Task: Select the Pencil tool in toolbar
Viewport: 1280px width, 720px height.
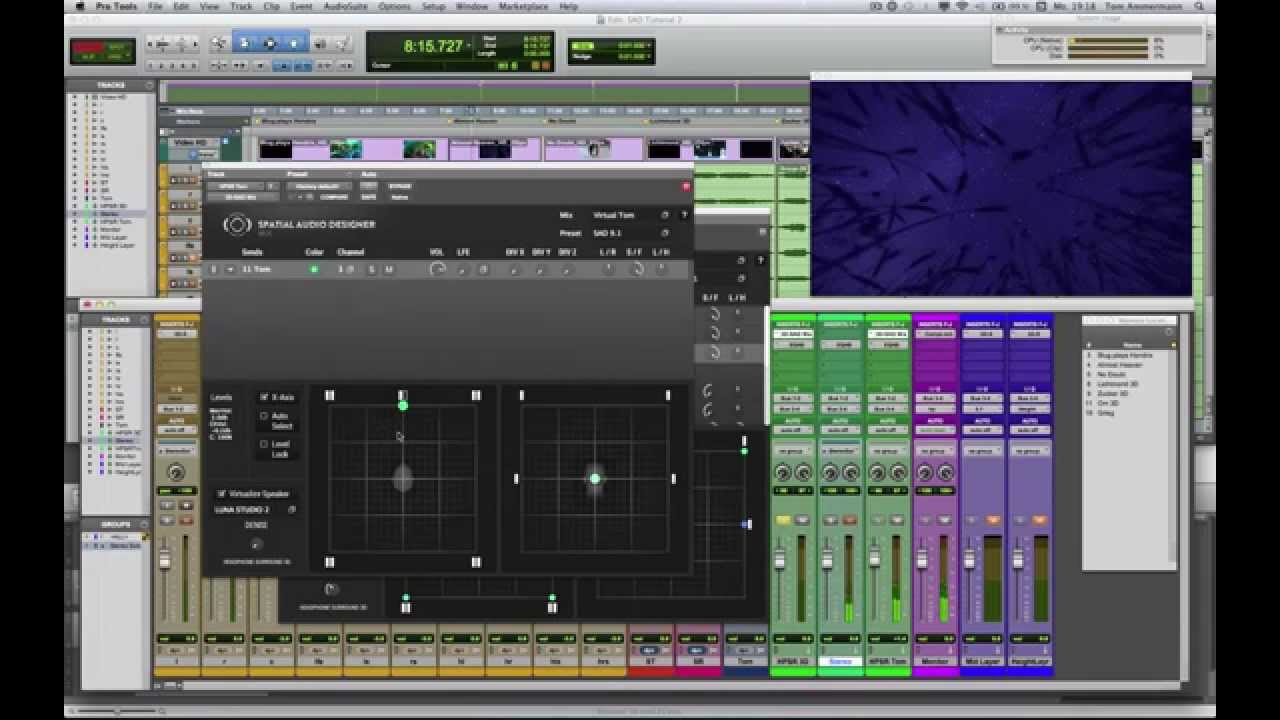Action: [x=341, y=43]
